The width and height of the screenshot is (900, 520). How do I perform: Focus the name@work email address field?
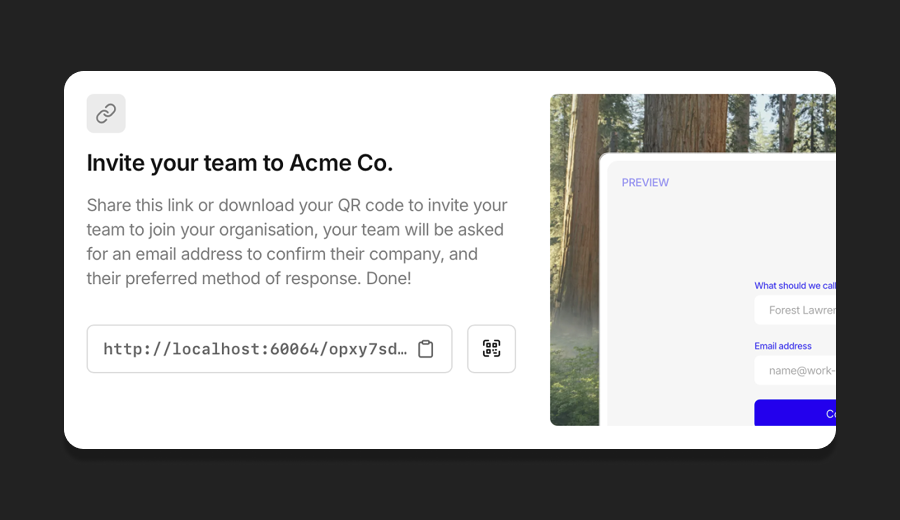tap(795, 370)
